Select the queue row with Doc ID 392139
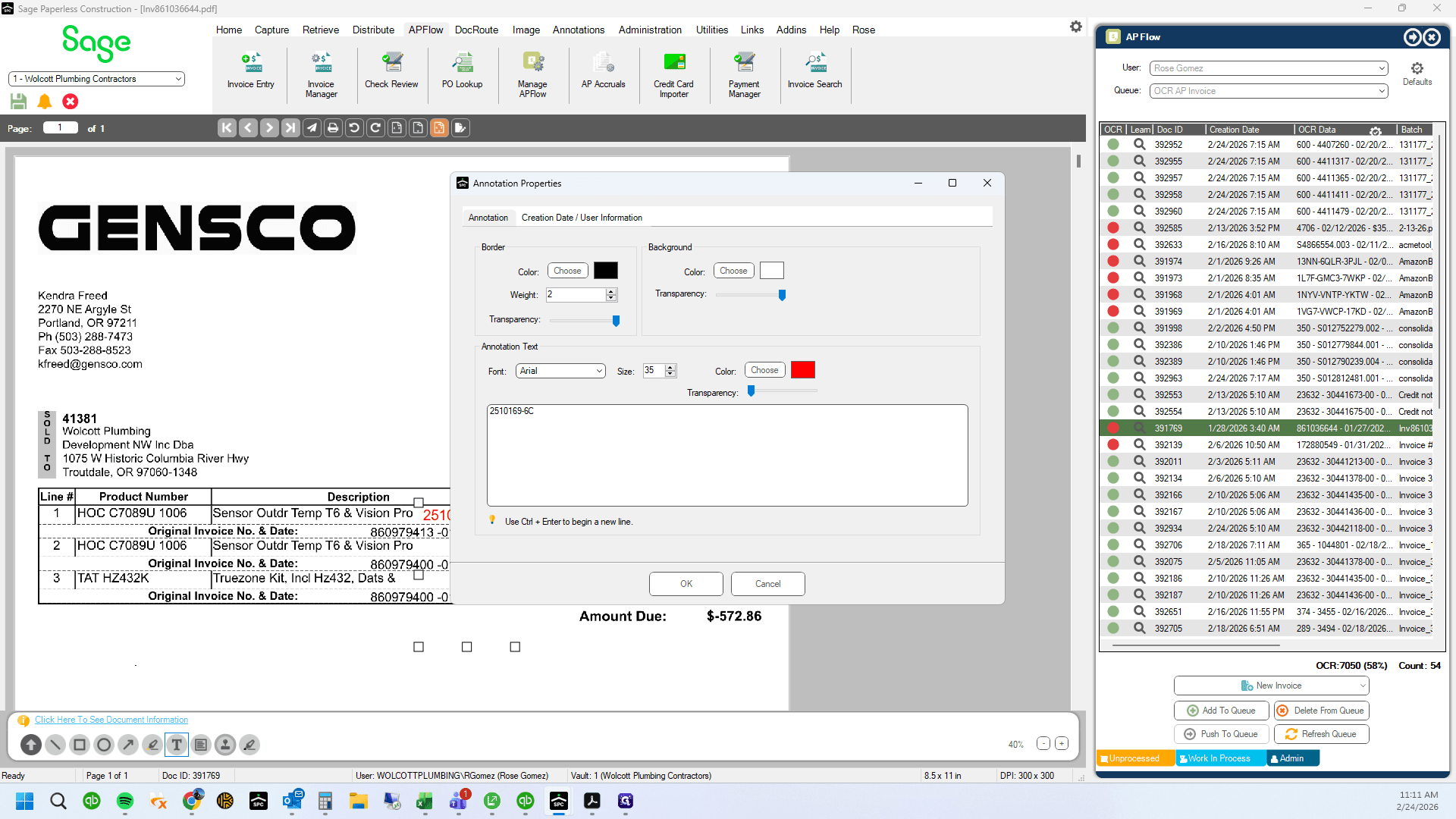 pyautogui.click(x=1267, y=445)
